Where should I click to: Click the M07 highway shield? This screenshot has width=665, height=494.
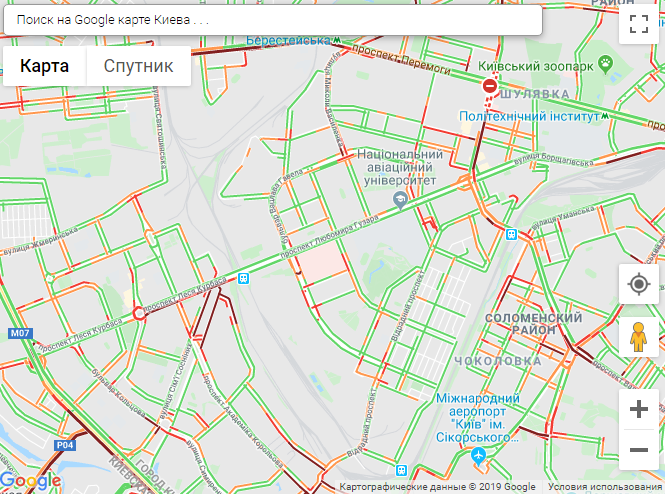(20, 333)
